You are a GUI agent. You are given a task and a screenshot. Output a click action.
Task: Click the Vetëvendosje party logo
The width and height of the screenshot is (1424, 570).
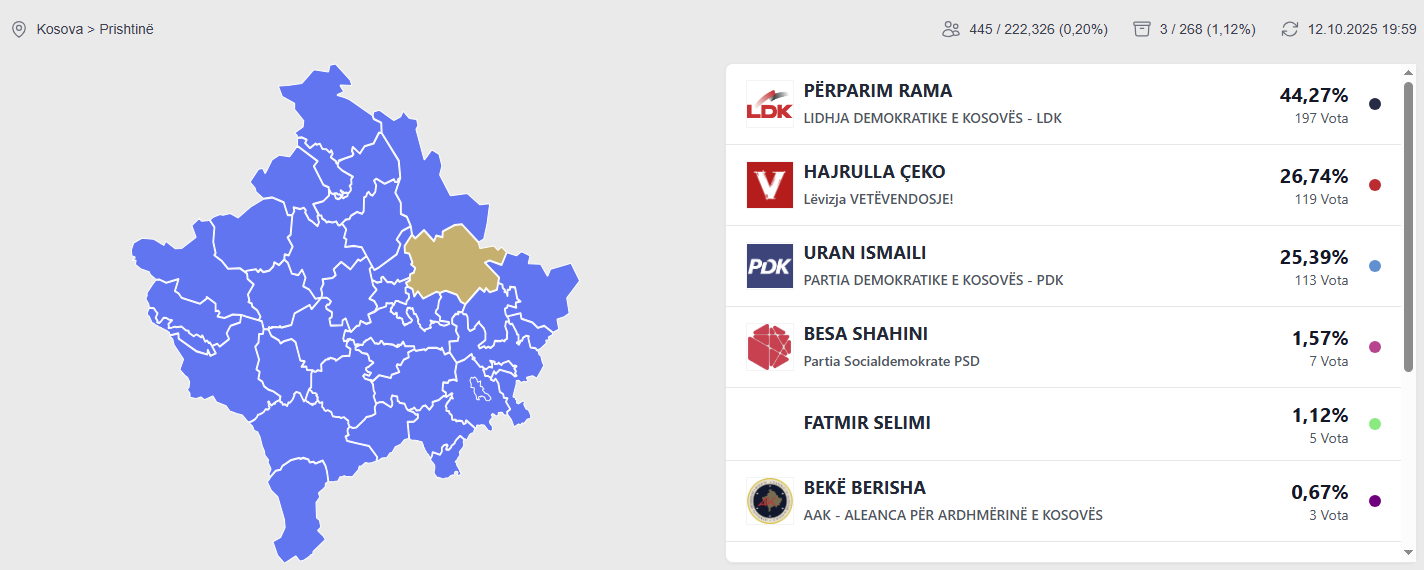769,185
